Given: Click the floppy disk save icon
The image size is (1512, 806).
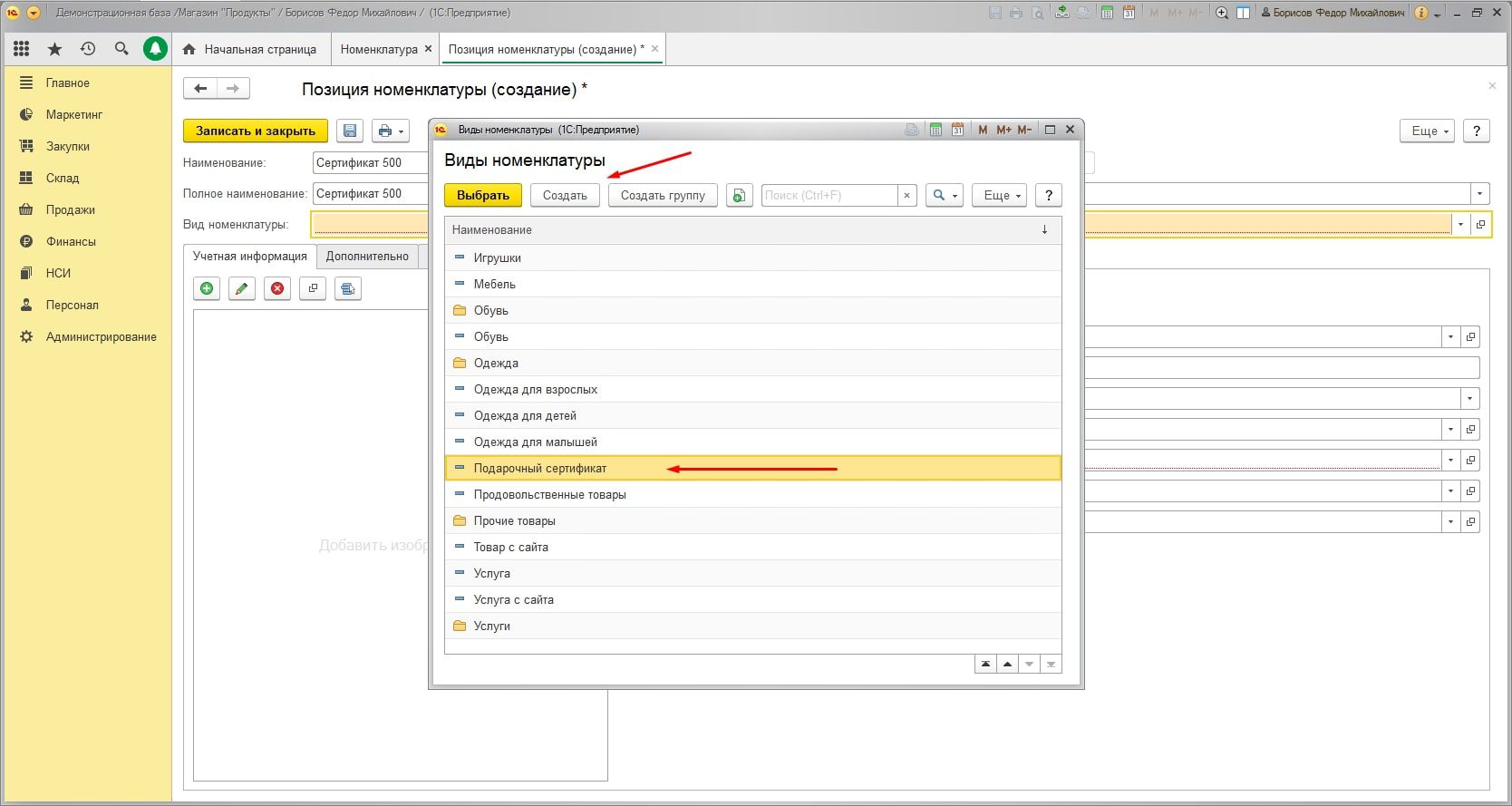Looking at the screenshot, I should click(350, 131).
